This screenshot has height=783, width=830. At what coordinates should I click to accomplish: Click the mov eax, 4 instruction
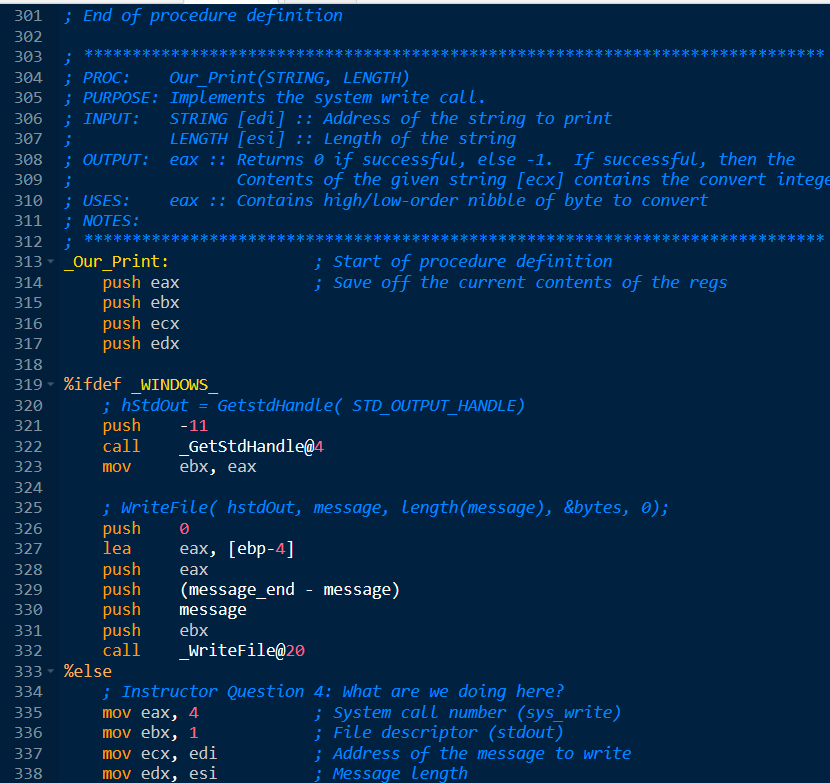tap(150, 712)
